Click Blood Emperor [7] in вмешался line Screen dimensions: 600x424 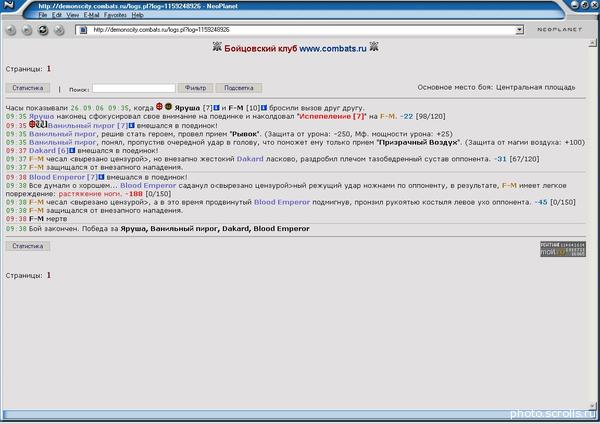(63, 177)
